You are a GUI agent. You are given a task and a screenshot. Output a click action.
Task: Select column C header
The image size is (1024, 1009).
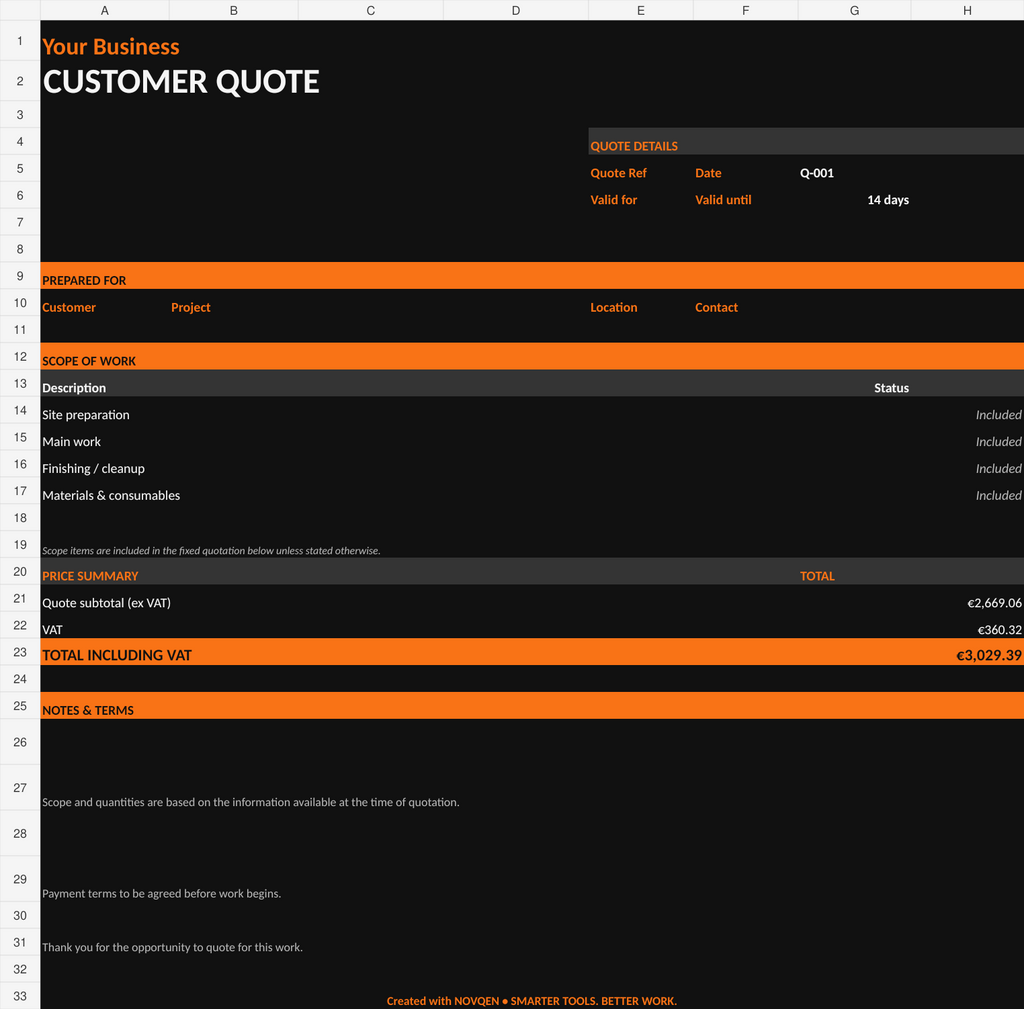tap(371, 10)
